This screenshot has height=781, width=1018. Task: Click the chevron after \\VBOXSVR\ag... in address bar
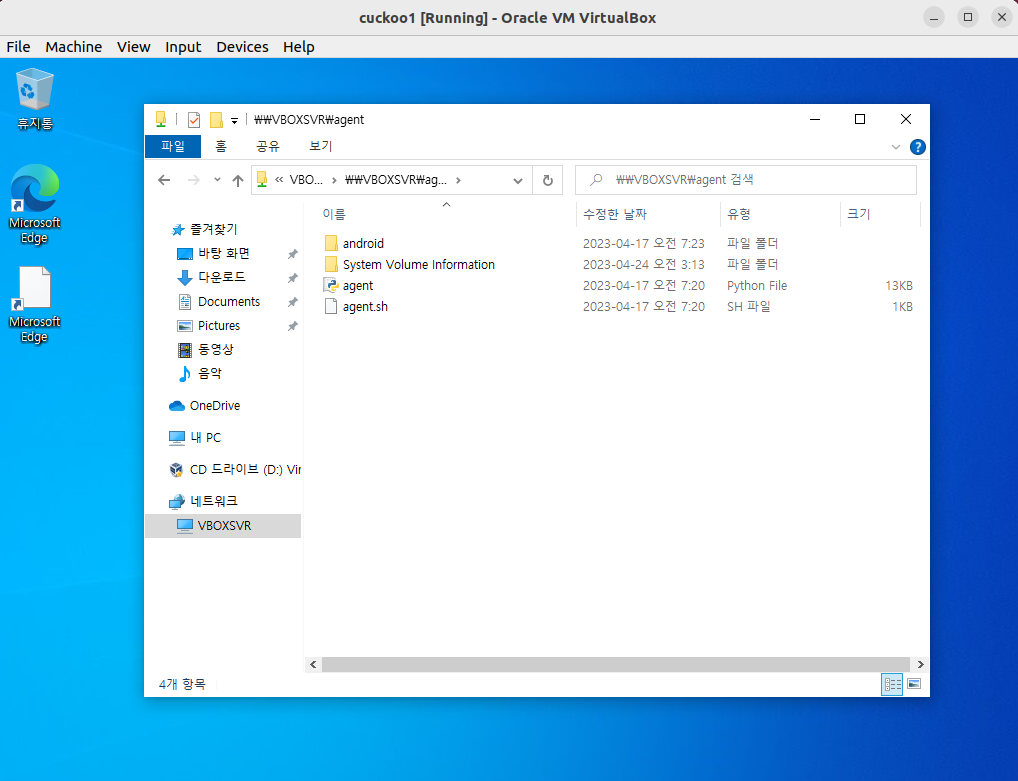click(x=458, y=180)
